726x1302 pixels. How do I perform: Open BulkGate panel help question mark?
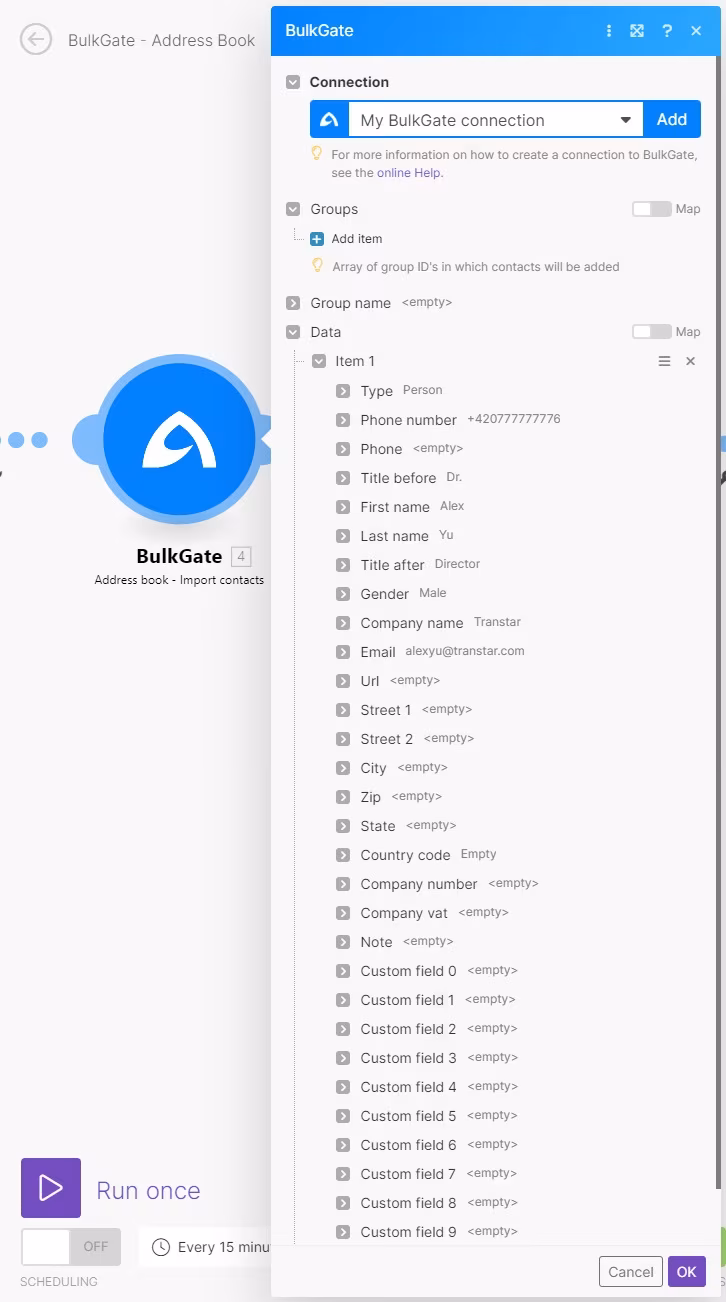point(667,31)
